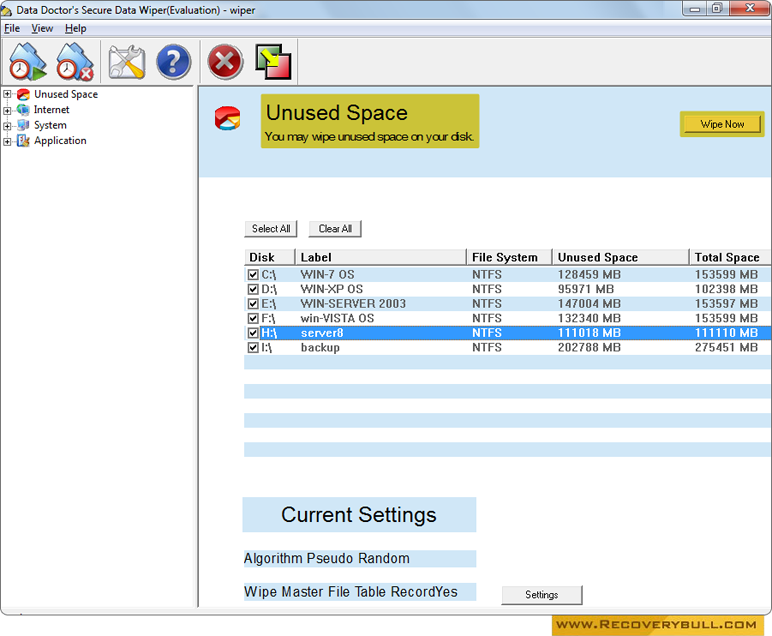Minimize the Secure Data Wiper window
The height and width of the screenshot is (636, 772).
coord(695,9)
